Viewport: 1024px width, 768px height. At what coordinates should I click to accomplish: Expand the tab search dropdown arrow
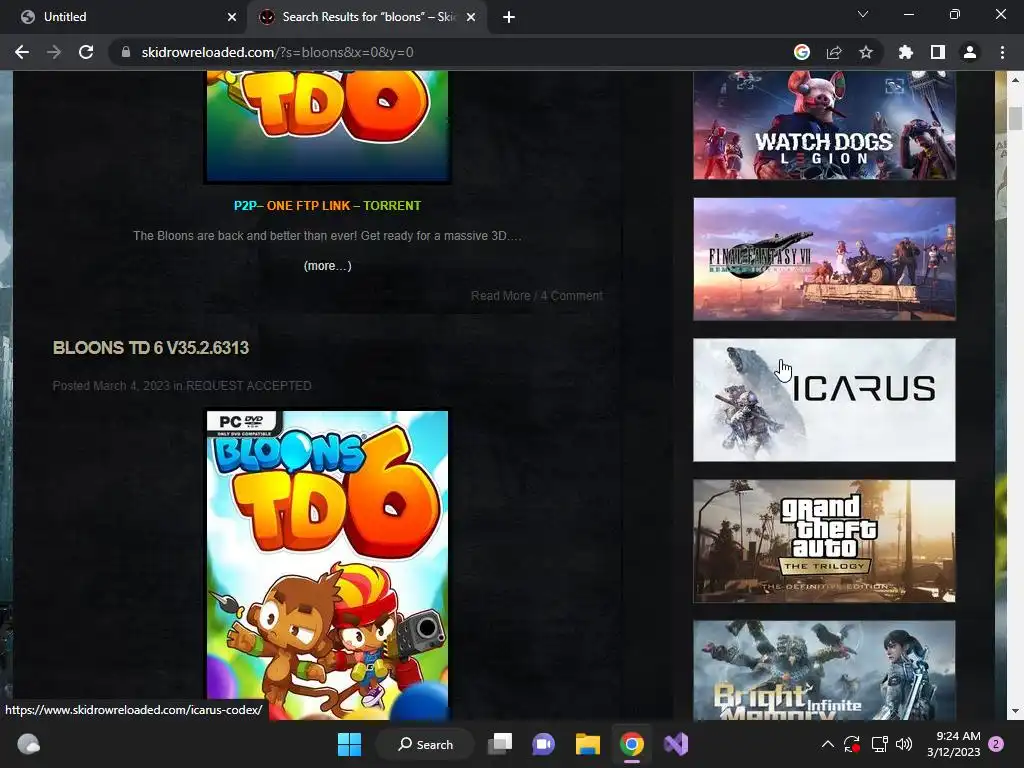[x=863, y=14]
